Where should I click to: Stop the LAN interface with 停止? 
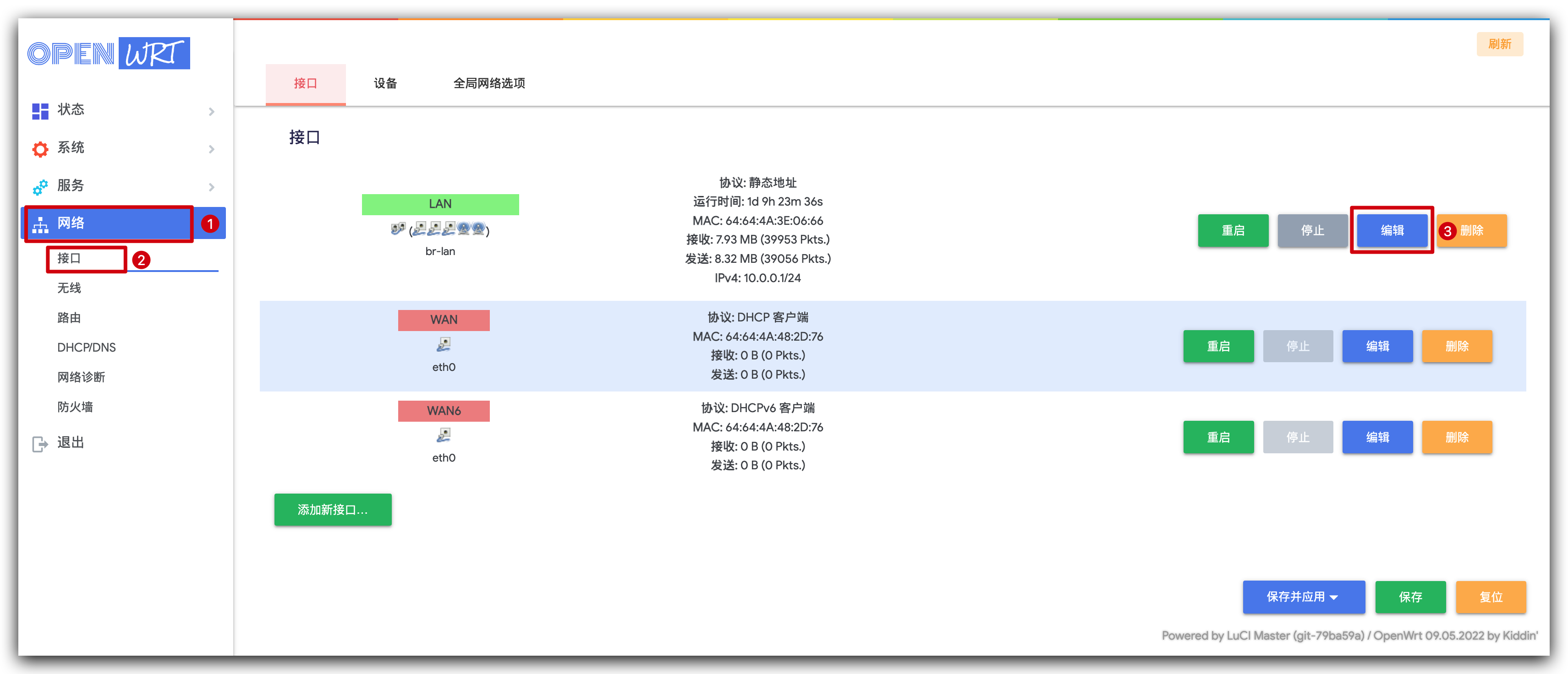coord(1312,231)
